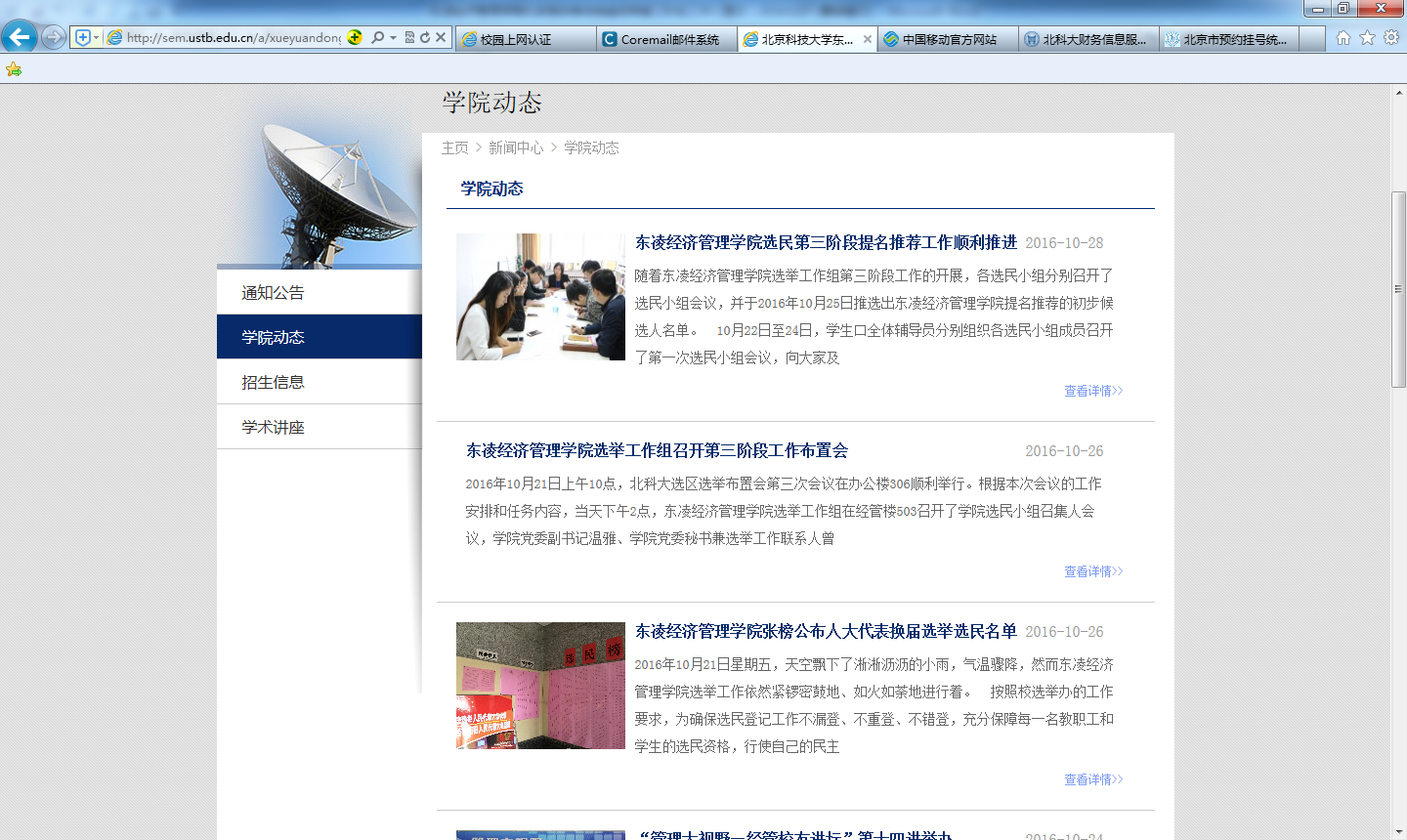Open the 新闻中心 breadcrumb link
Image resolution: width=1407 pixels, height=840 pixels.
coord(516,147)
